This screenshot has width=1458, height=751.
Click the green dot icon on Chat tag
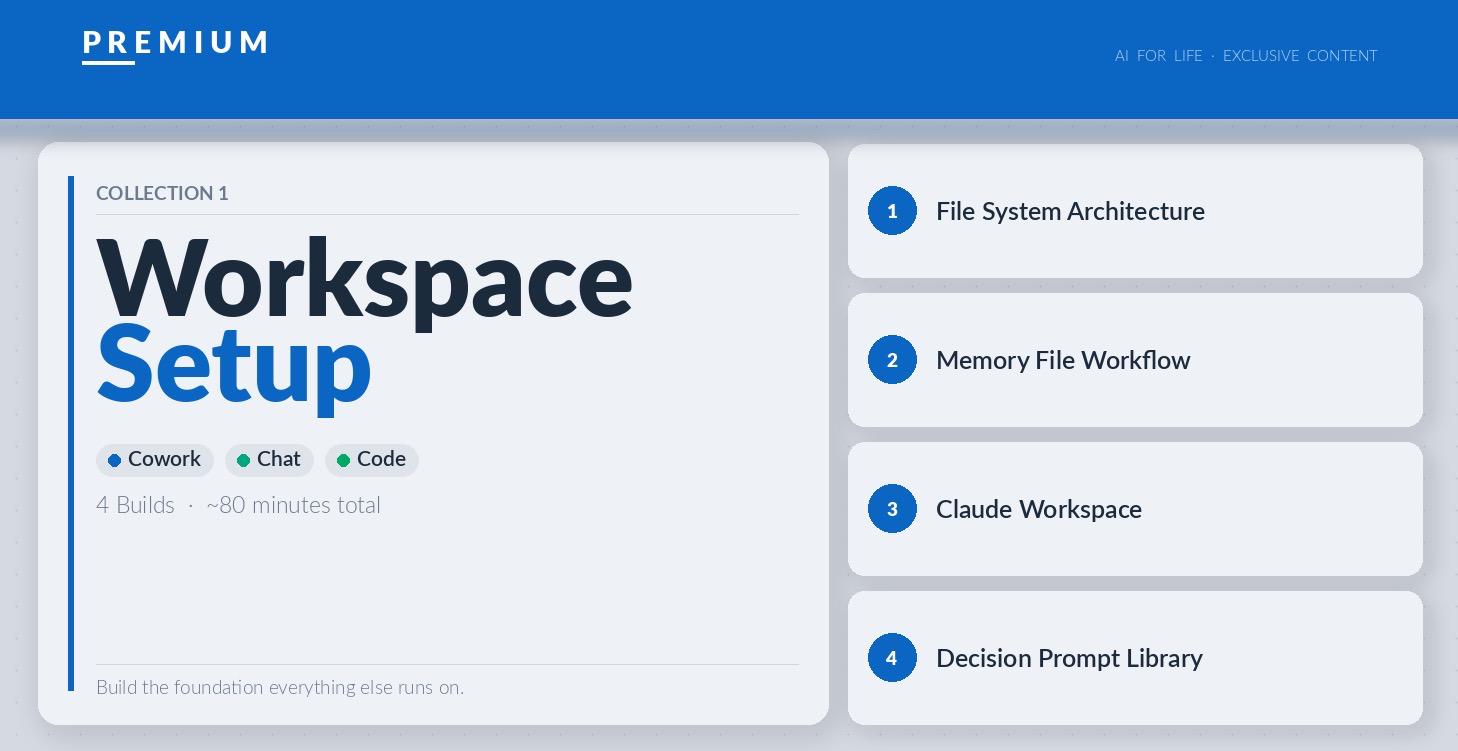click(x=244, y=460)
